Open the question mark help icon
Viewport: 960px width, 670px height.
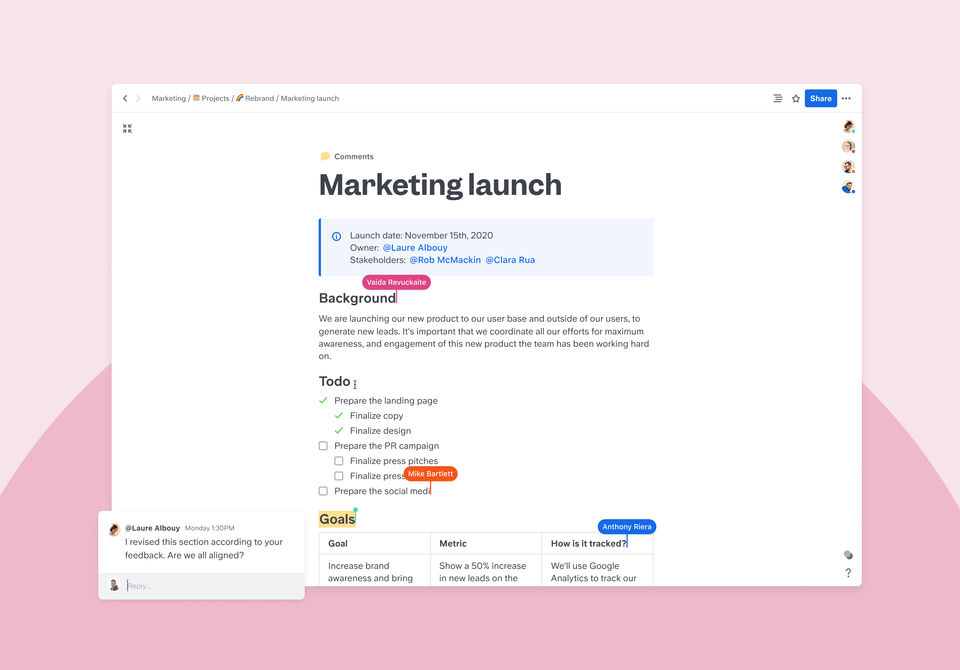click(848, 573)
